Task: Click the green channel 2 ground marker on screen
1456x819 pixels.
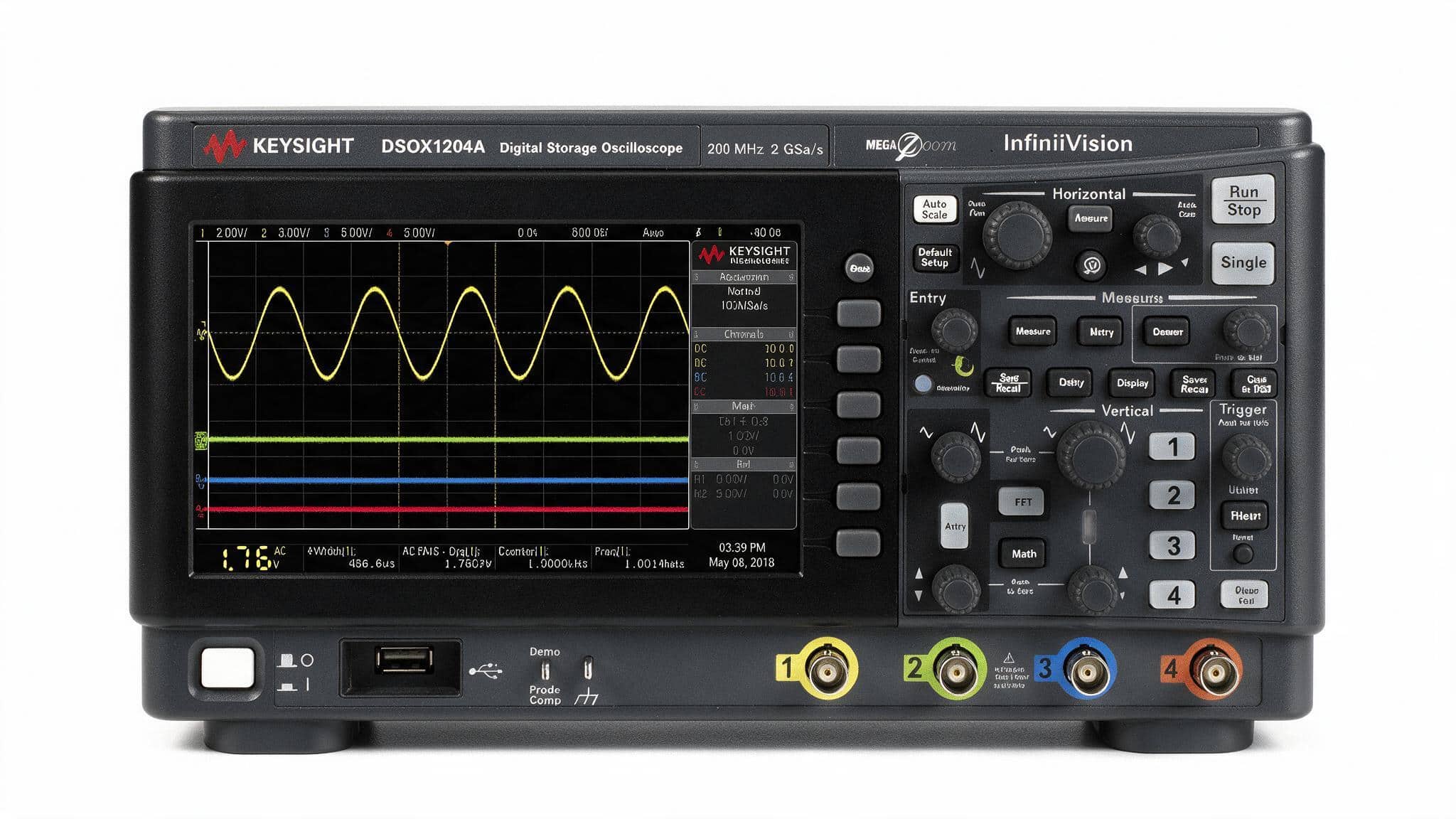Action: [201, 441]
